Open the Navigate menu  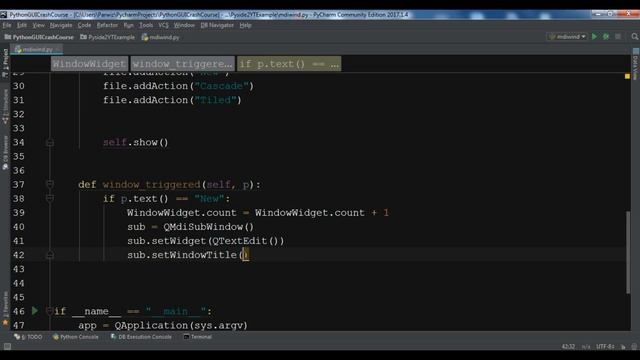click(x=61, y=25)
